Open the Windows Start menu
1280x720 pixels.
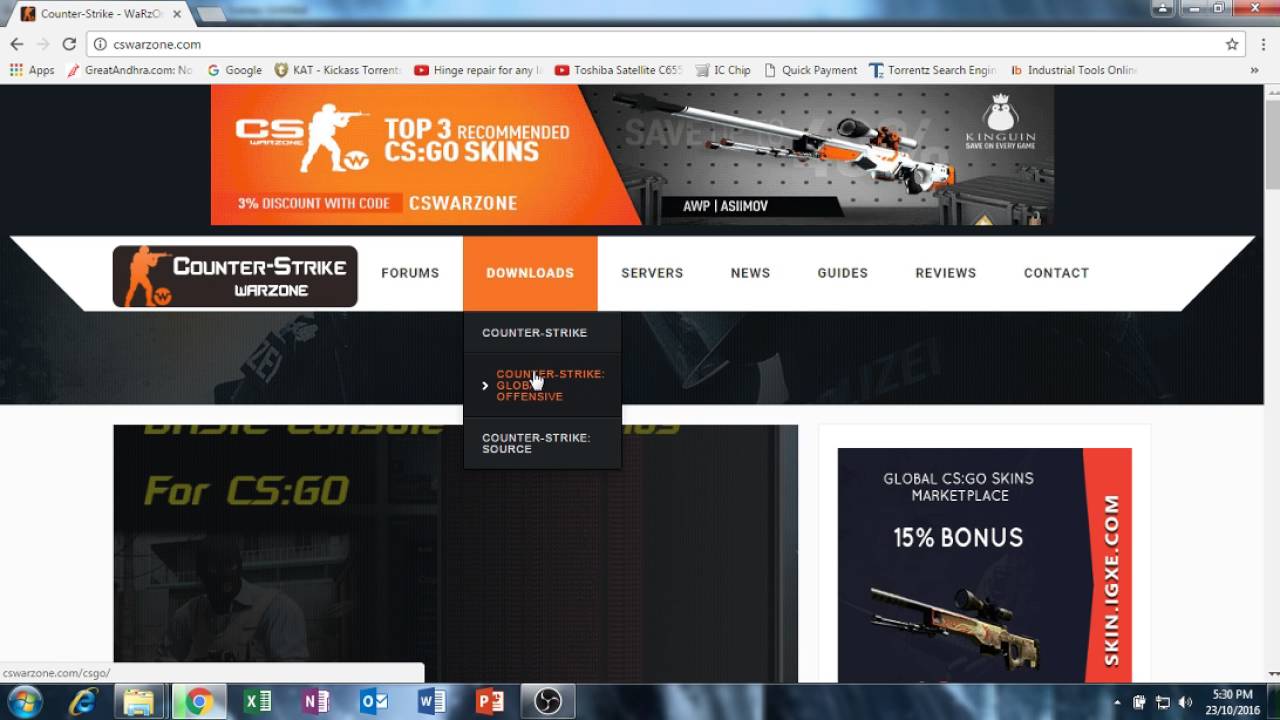24,702
